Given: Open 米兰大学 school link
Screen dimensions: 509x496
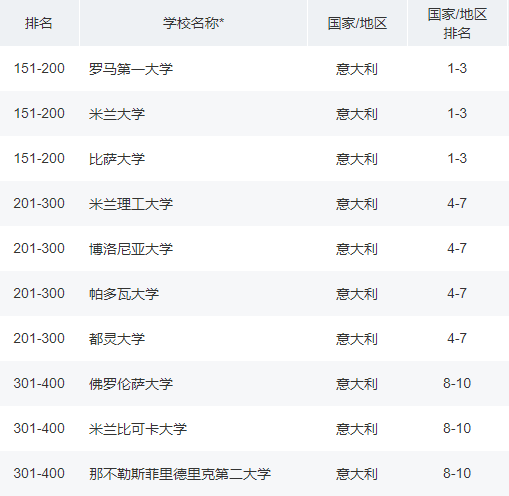Looking at the screenshot, I should pos(117,114).
